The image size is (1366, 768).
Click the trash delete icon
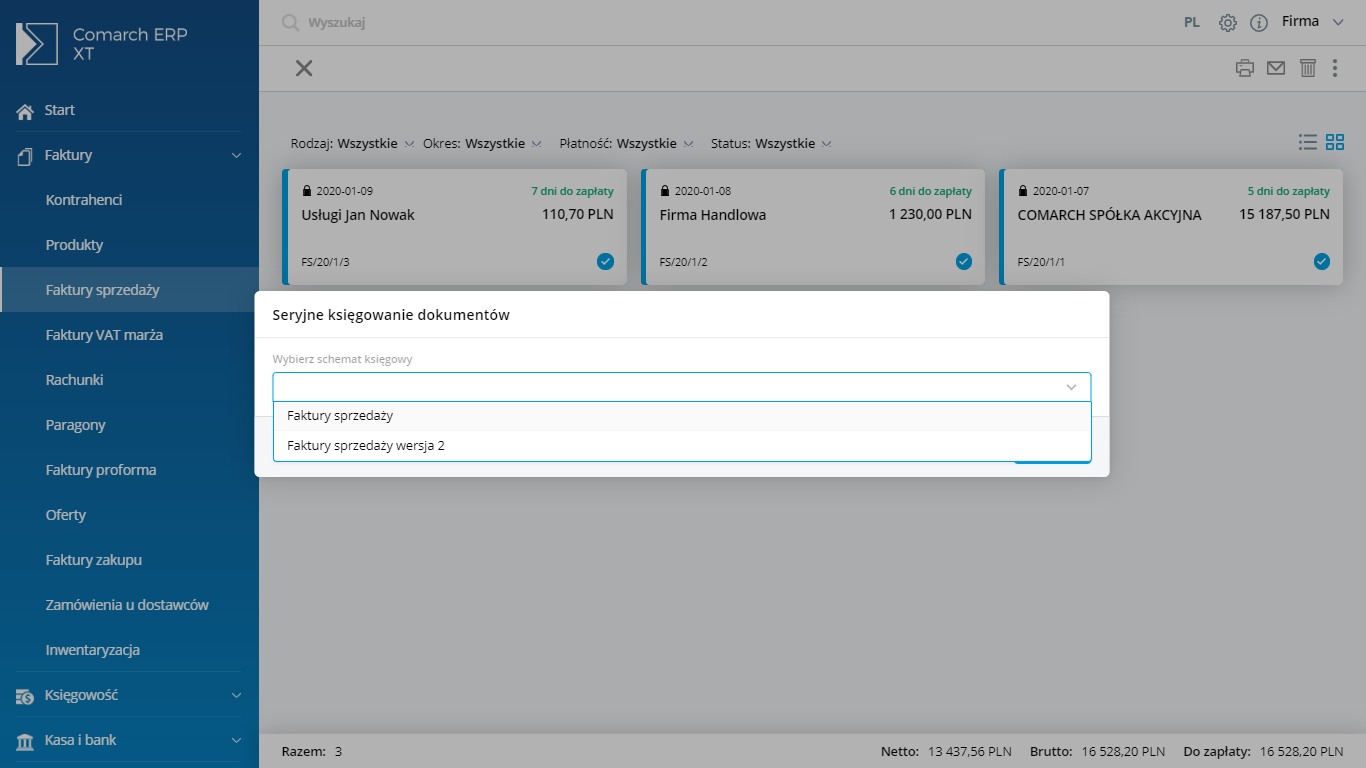pos(1307,68)
